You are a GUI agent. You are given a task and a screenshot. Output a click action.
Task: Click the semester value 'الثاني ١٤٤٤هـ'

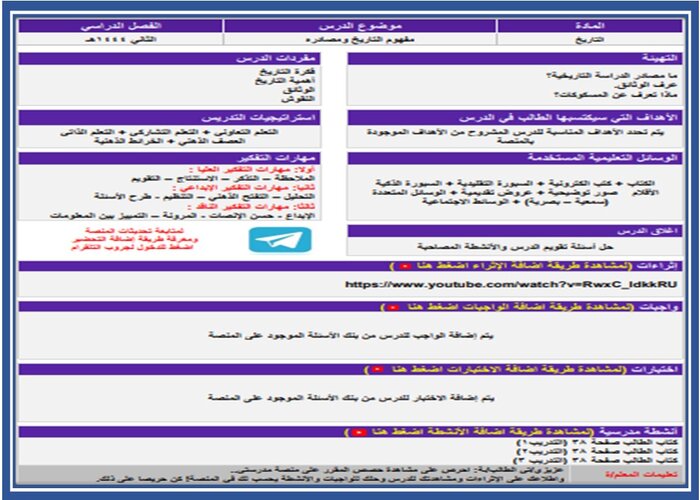point(121,39)
